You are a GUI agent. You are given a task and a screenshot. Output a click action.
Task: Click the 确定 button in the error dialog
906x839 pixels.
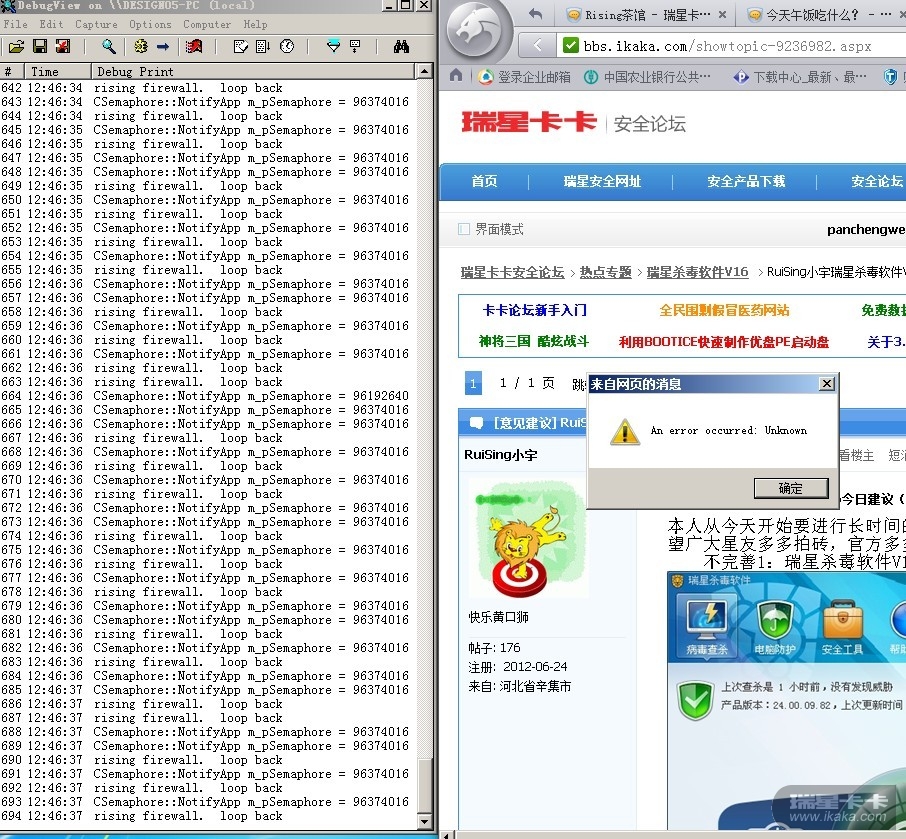click(791, 488)
